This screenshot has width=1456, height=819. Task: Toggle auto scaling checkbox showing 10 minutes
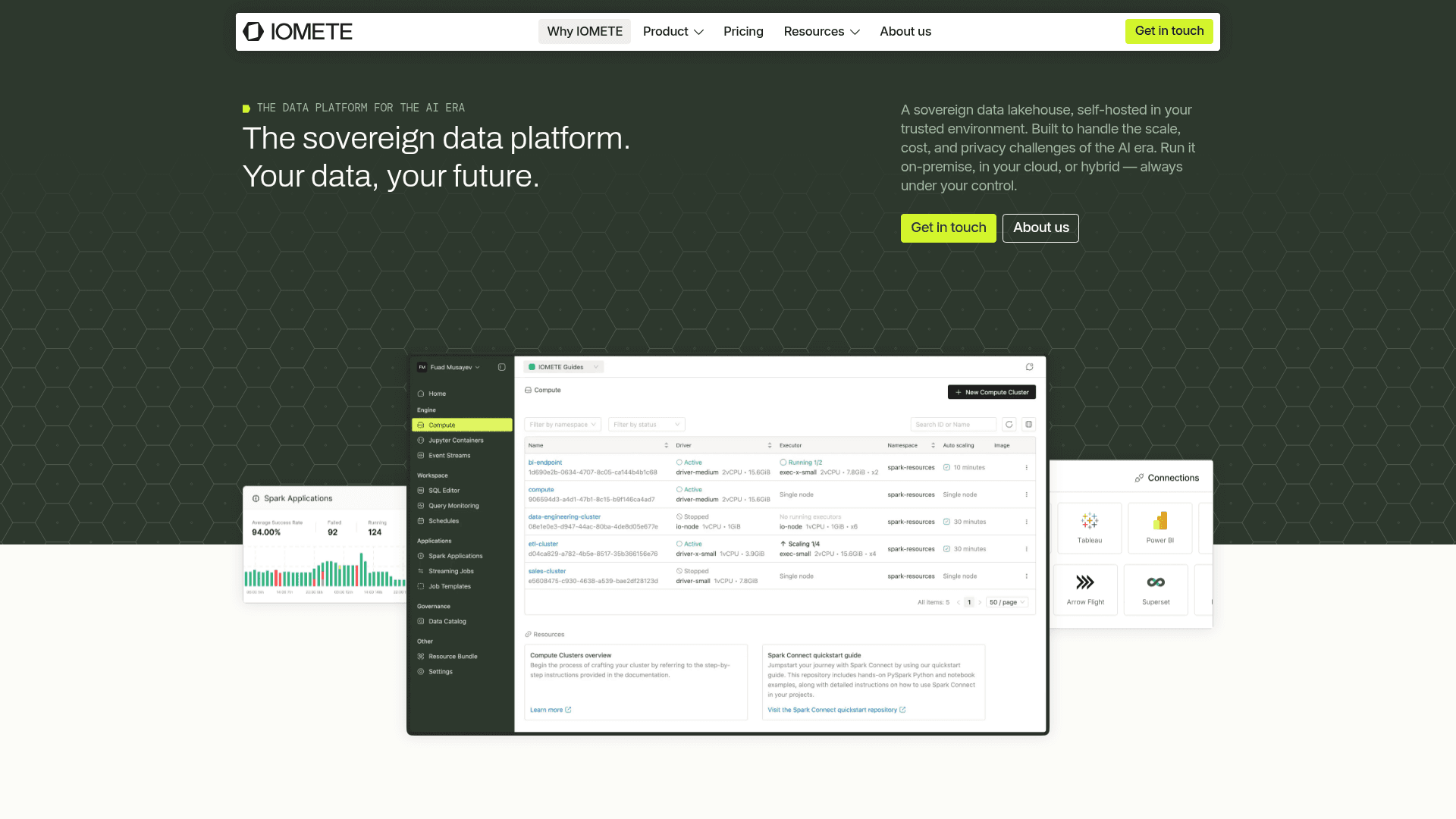click(x=946, y=467)
